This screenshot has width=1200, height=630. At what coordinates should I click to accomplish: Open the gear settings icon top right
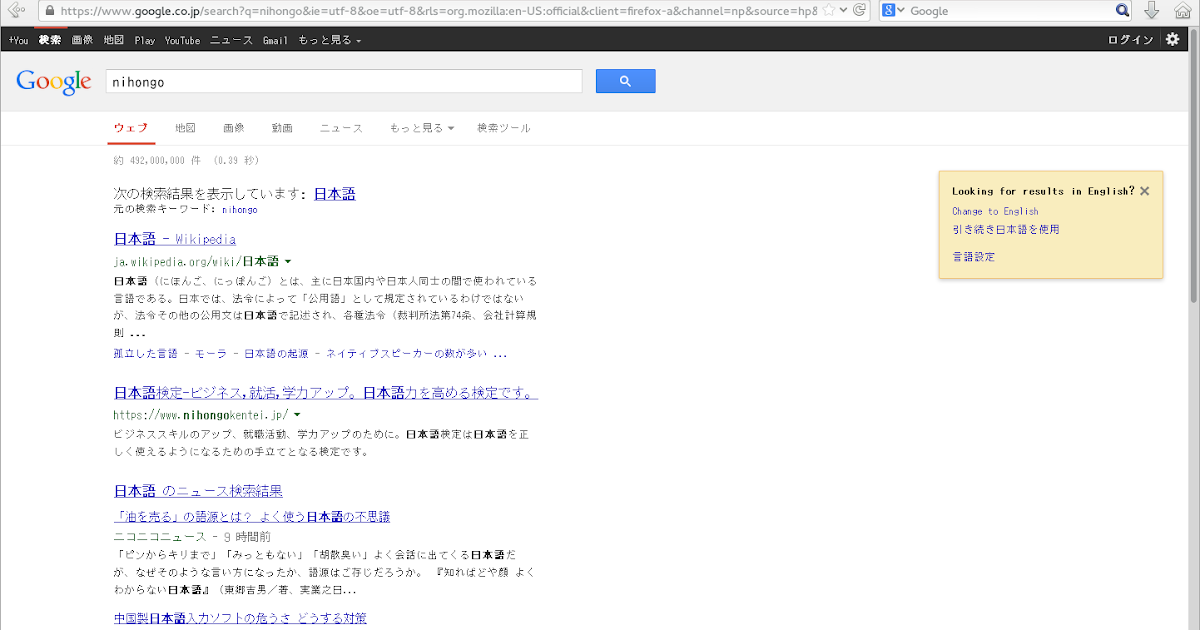pos(1172,39)
